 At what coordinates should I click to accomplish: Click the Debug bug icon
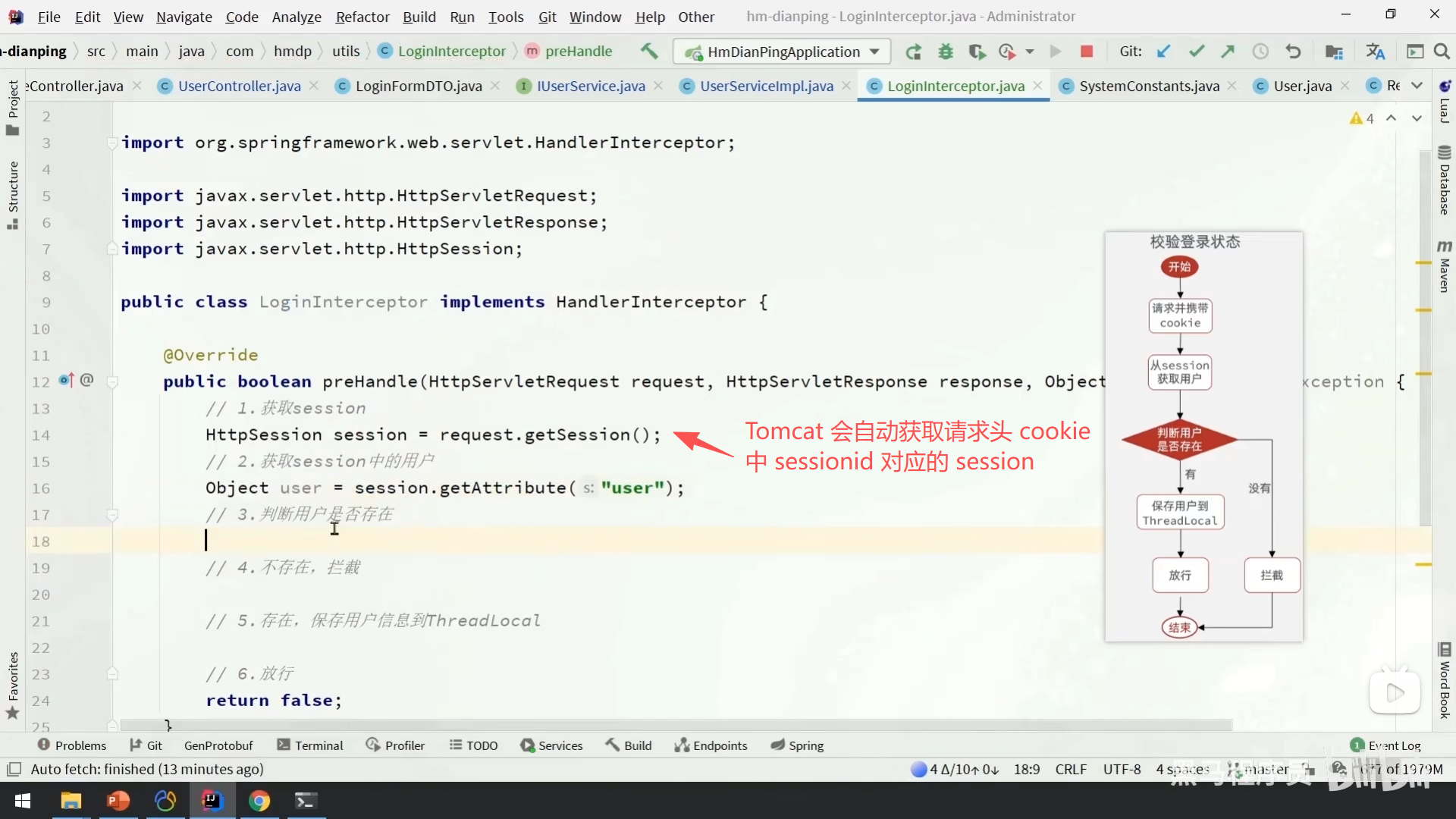point(945,52)
